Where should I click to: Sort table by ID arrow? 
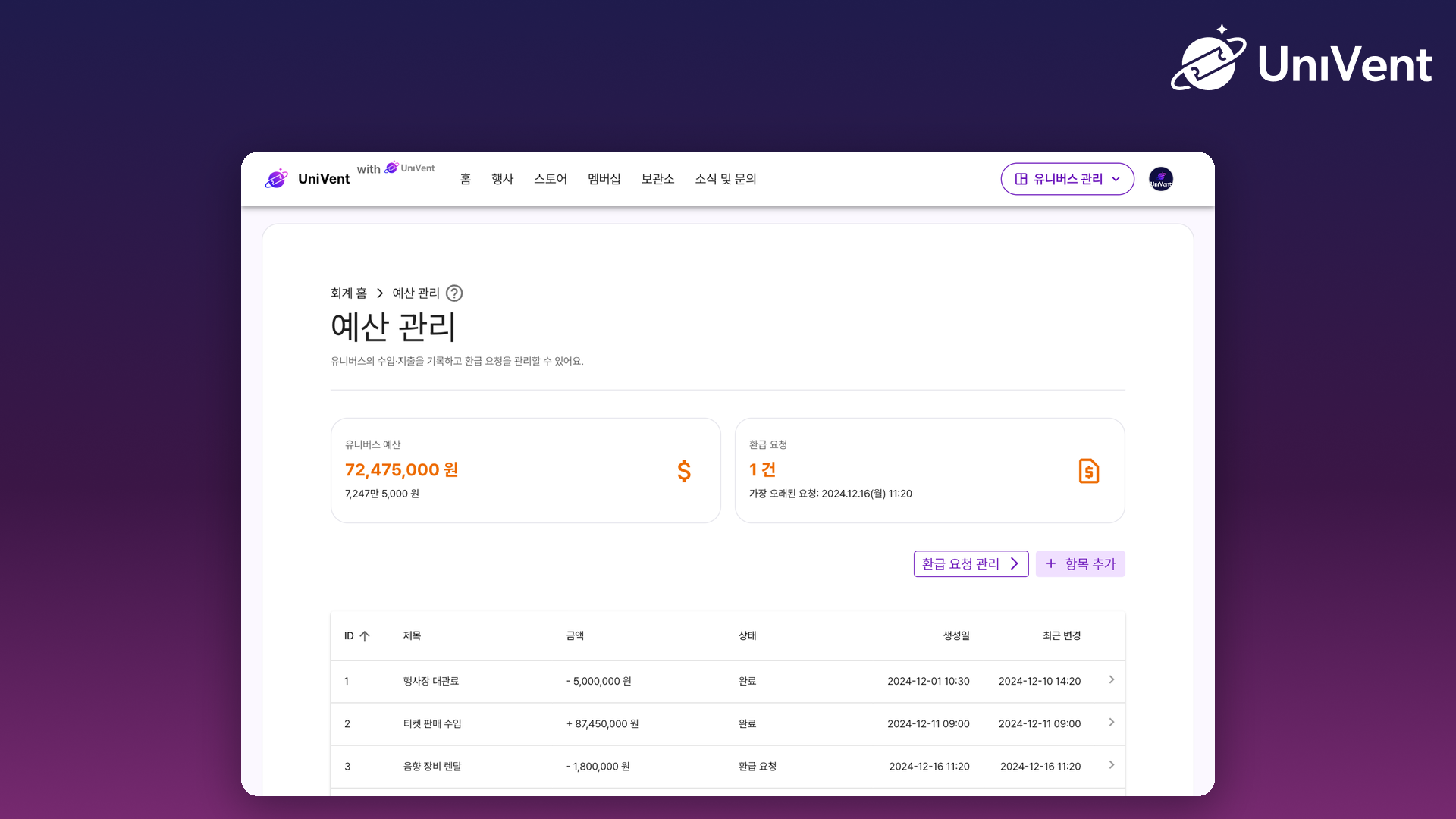(365, 636)
